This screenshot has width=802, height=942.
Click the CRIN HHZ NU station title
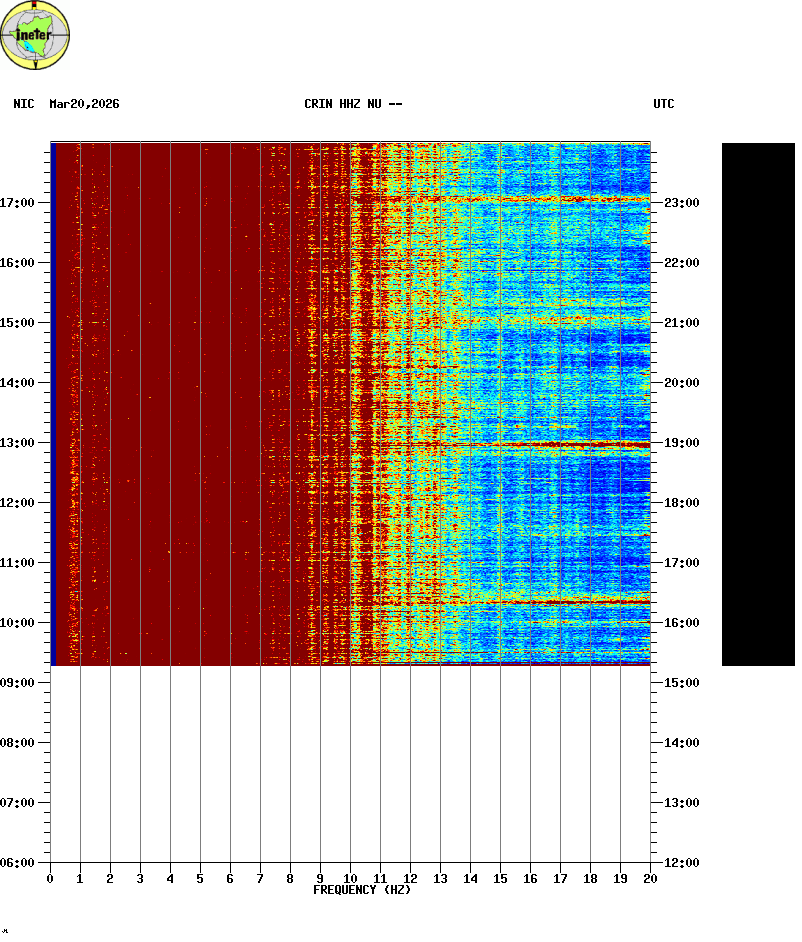click(x=353, y=104)
